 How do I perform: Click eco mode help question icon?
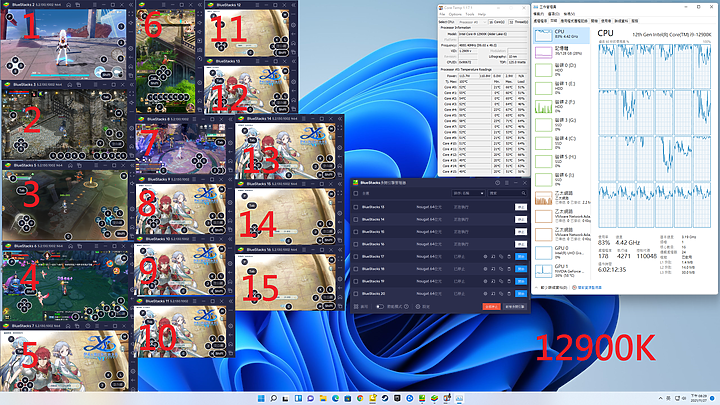406,306
